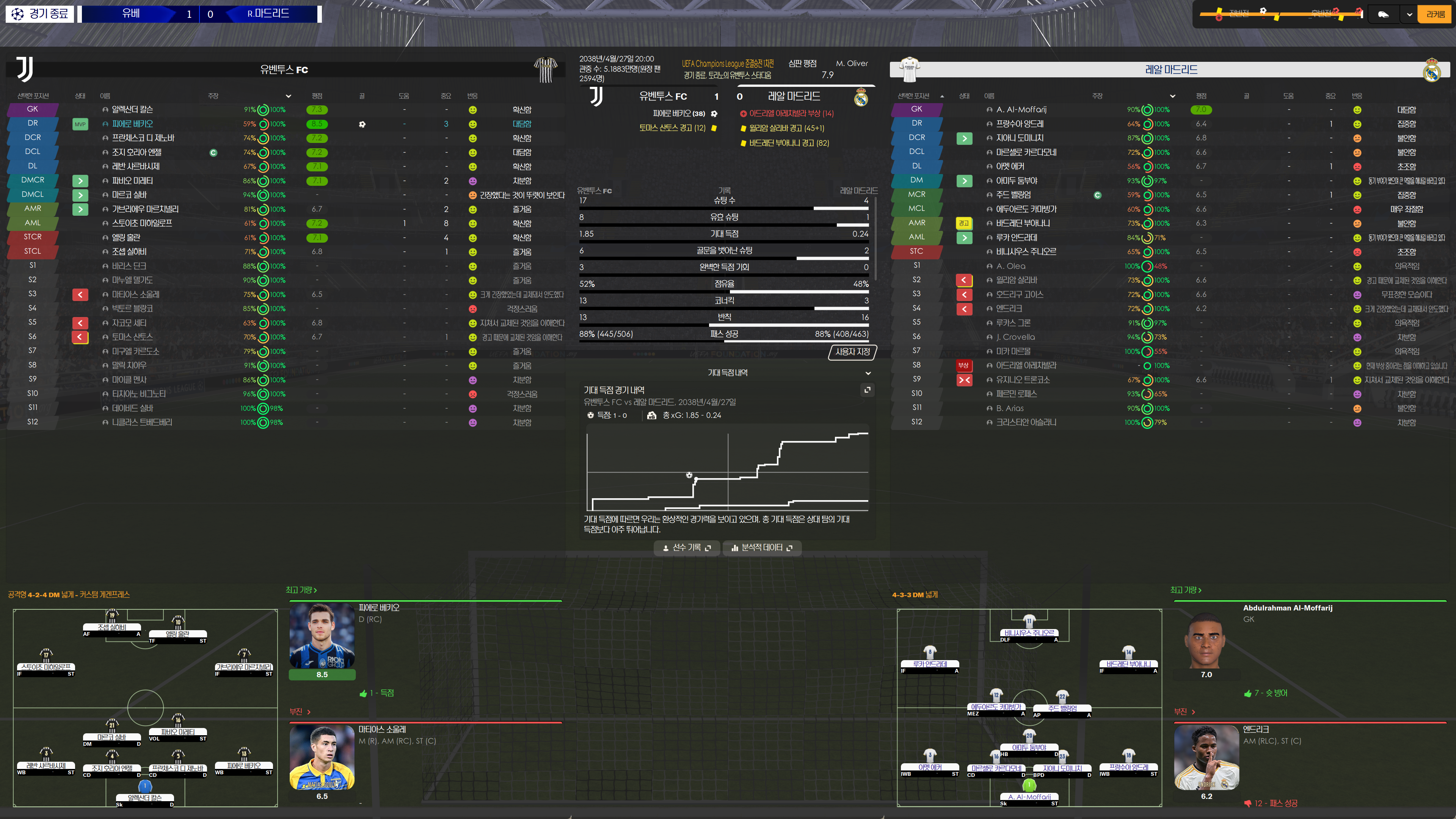Image resolution: width=1456 pixels, height=819 pixels.
Task: Click the 아드리엘 아레치발라 부상 (14) event text
Action: [x=791, y=114]
